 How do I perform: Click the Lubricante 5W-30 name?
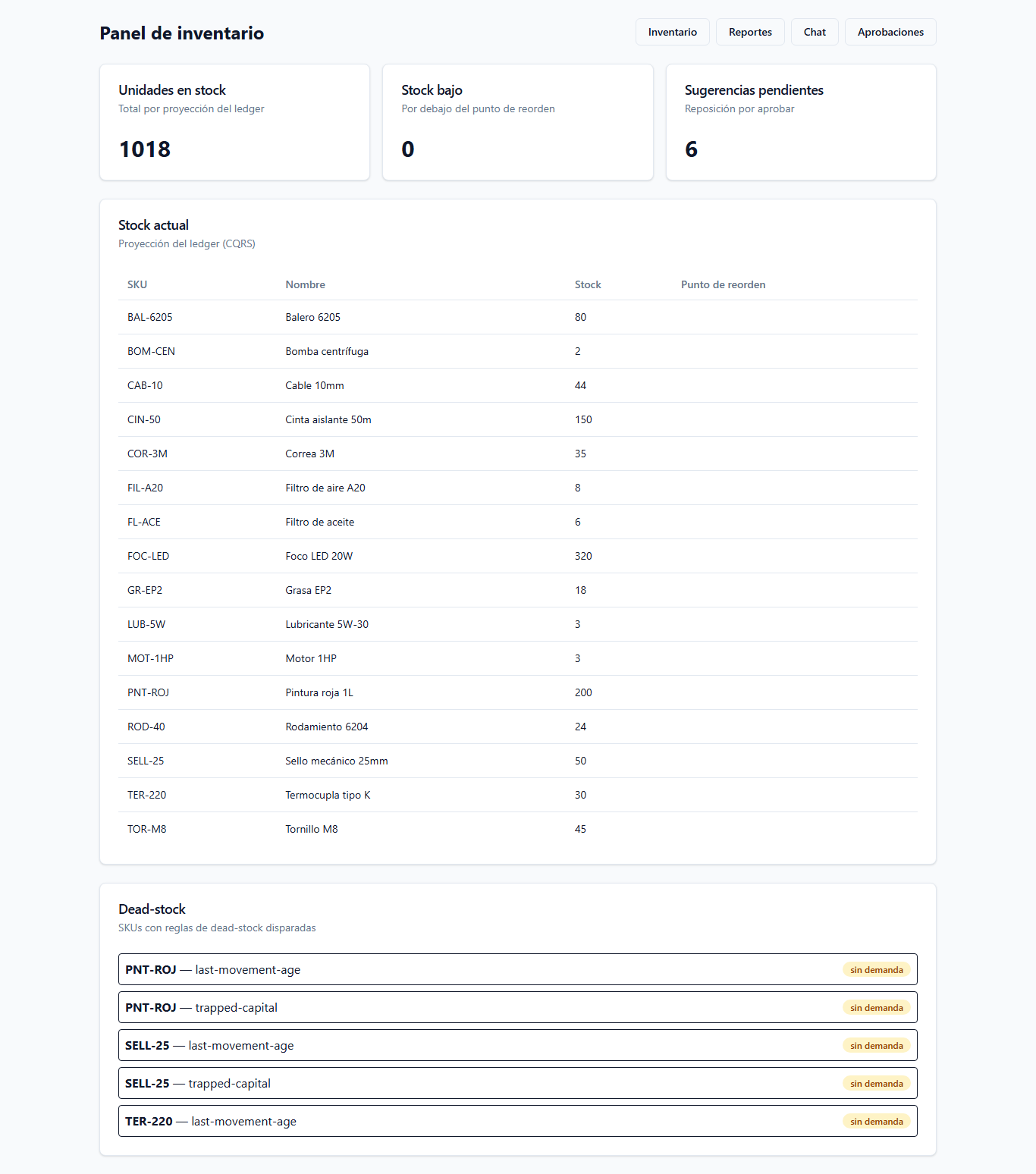click(x=327, y=624)
